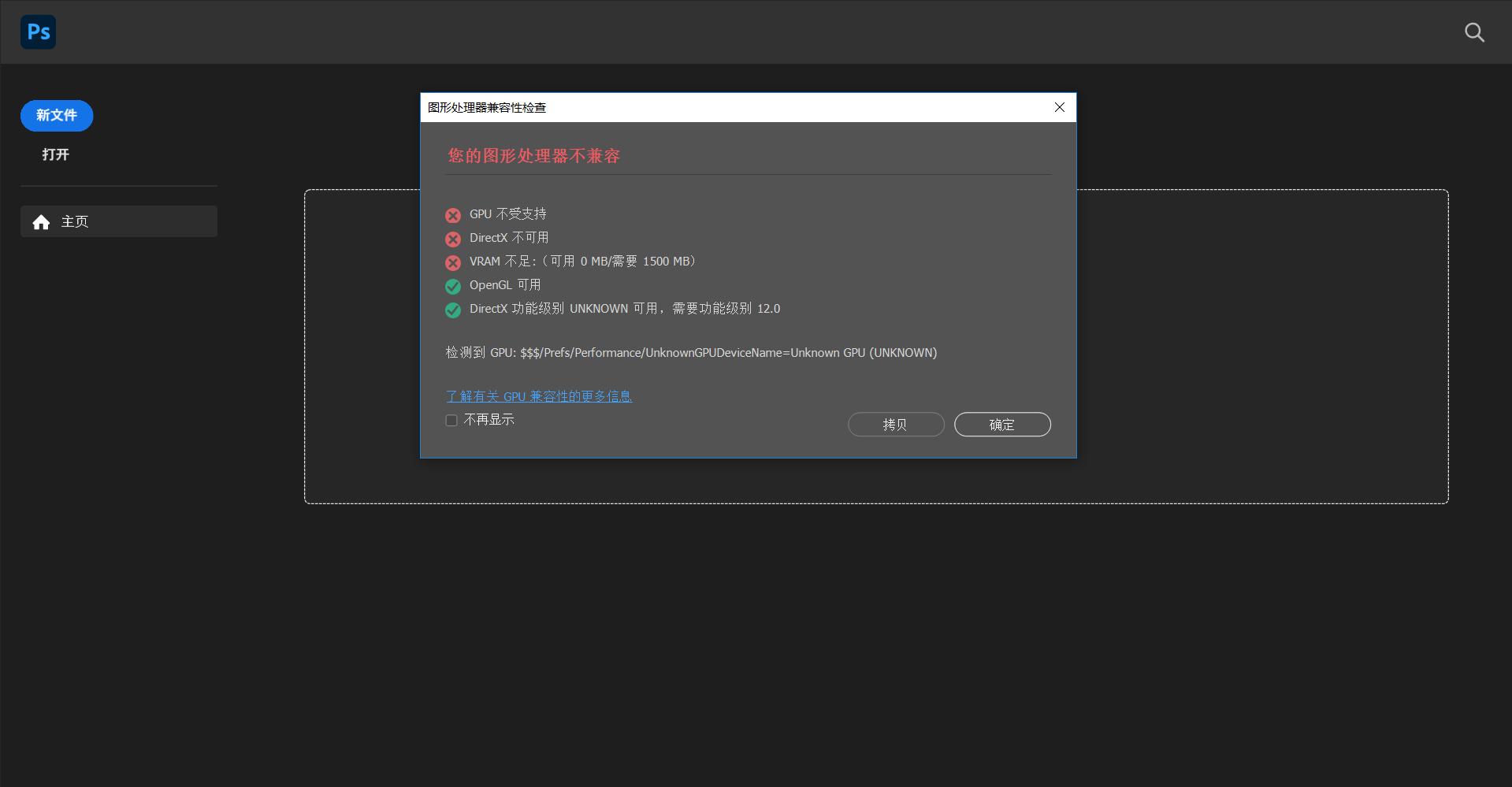Screen dimensions: 1512x787
Task: Click the green check icon beside OpenGL 可用
Action: (x=453, y=286)
